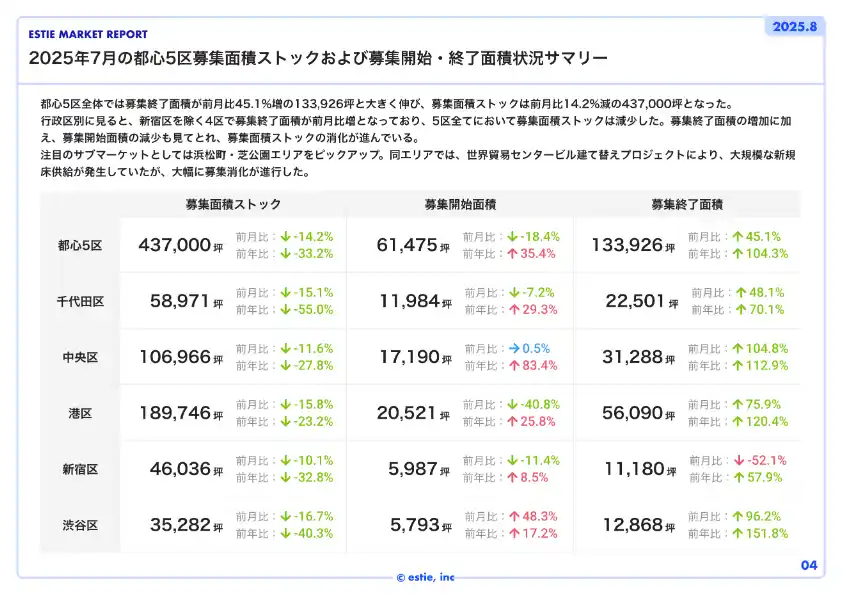Click the red up arrow beside 35.4%
Image resolution: width=842 pixels, height=594 pixels.
pos(512,254)
